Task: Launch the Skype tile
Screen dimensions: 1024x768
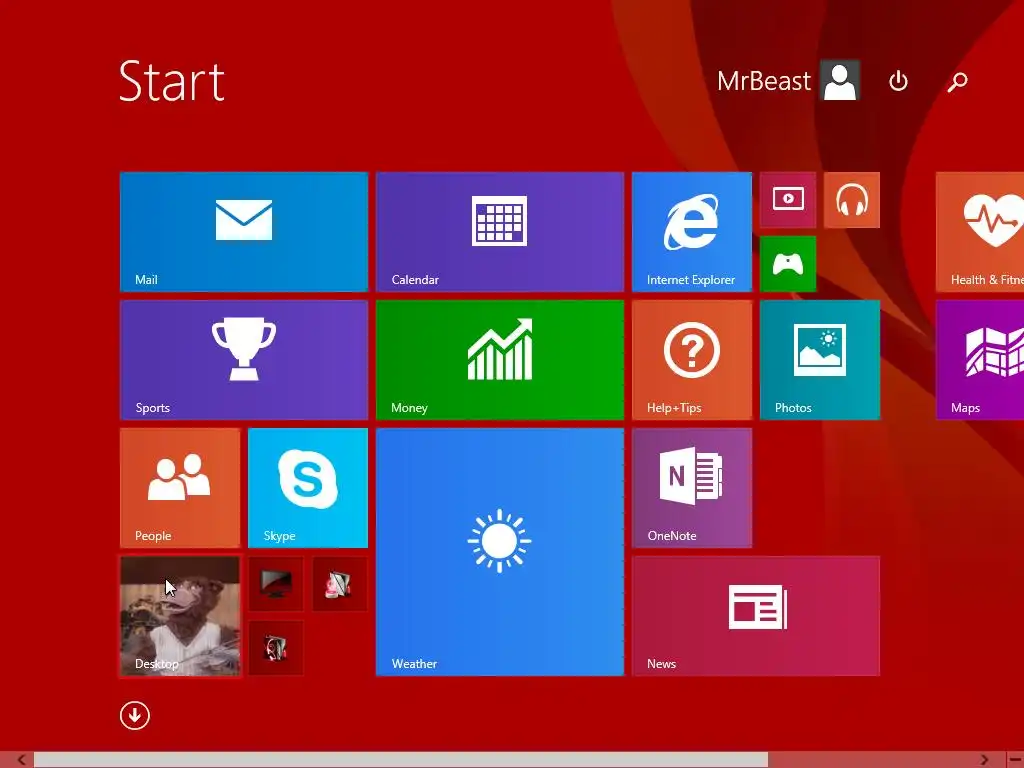Action: click(x=308, y=488)
